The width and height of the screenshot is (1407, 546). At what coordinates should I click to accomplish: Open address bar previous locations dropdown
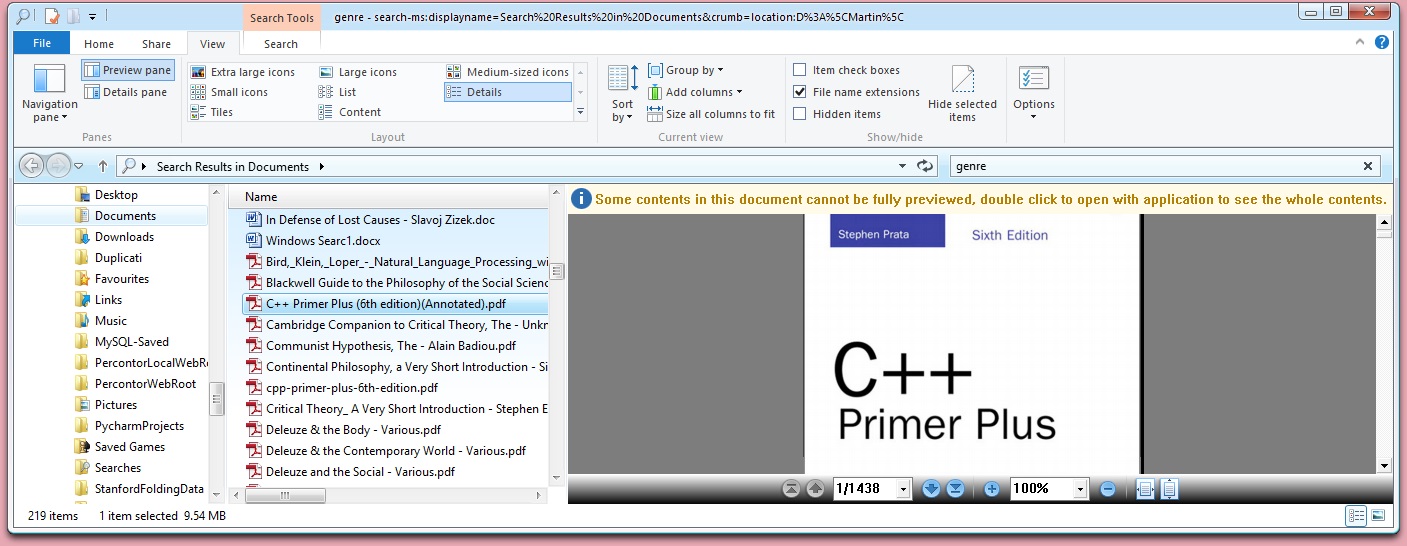click(x=902, y=166)
